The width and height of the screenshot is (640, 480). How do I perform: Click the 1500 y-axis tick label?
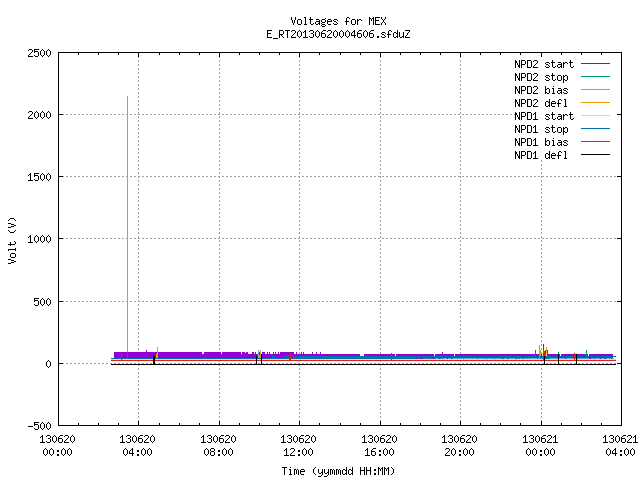tap(40, 177)
